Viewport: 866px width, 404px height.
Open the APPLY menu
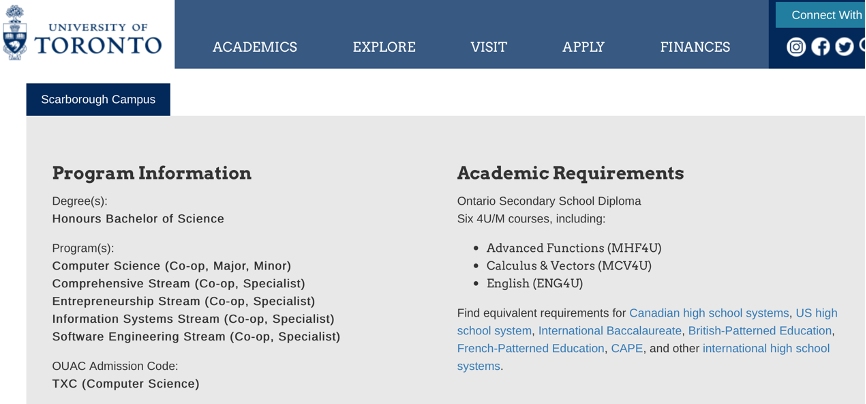coord(583,47)
